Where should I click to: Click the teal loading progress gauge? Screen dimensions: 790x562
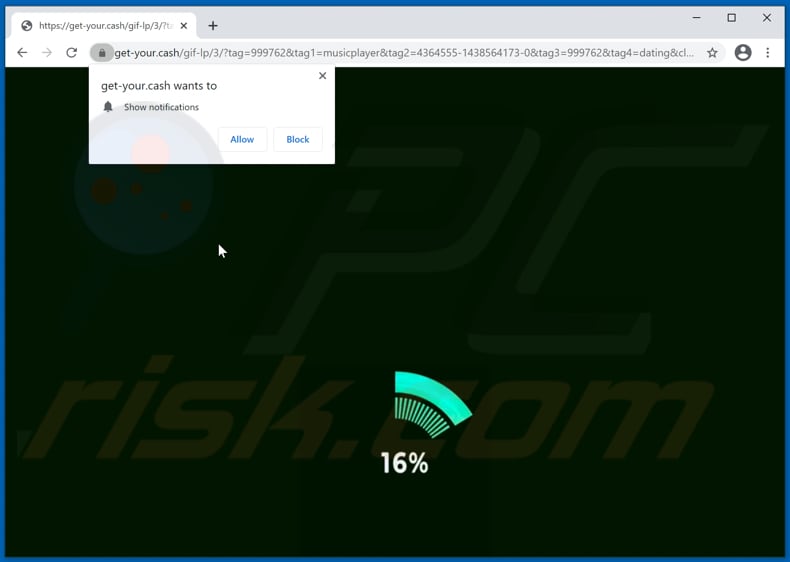click(x=432, y=404)
